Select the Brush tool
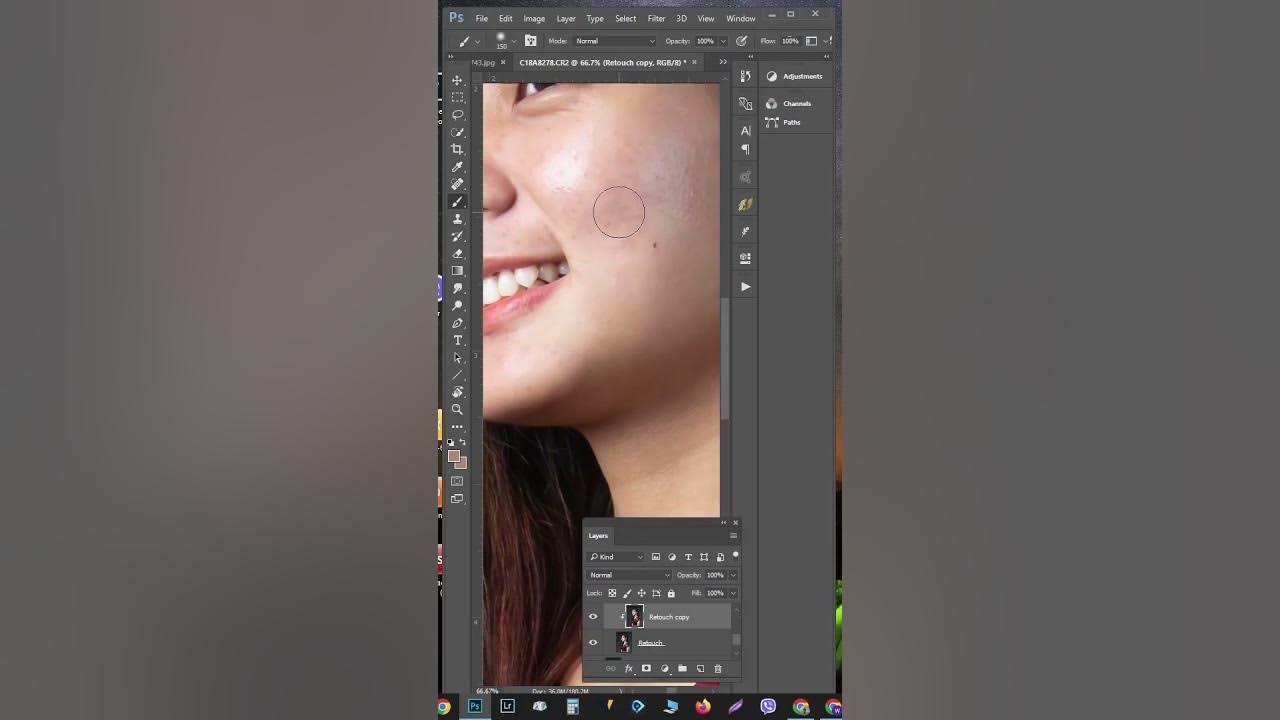The width and height of the screenshot is (1280, 720). pos(458,201)
